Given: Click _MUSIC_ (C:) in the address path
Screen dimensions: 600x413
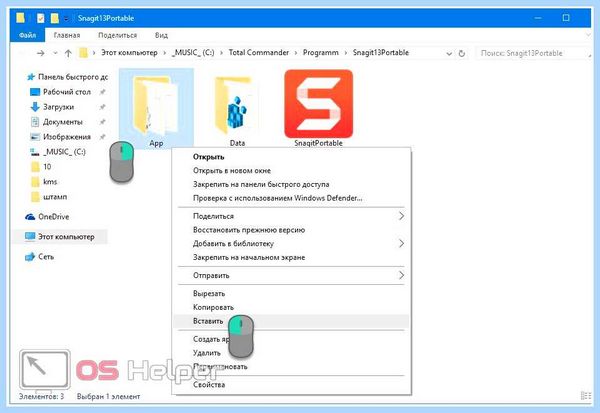Looking at the screenshot, I should (x=193, y=53).
